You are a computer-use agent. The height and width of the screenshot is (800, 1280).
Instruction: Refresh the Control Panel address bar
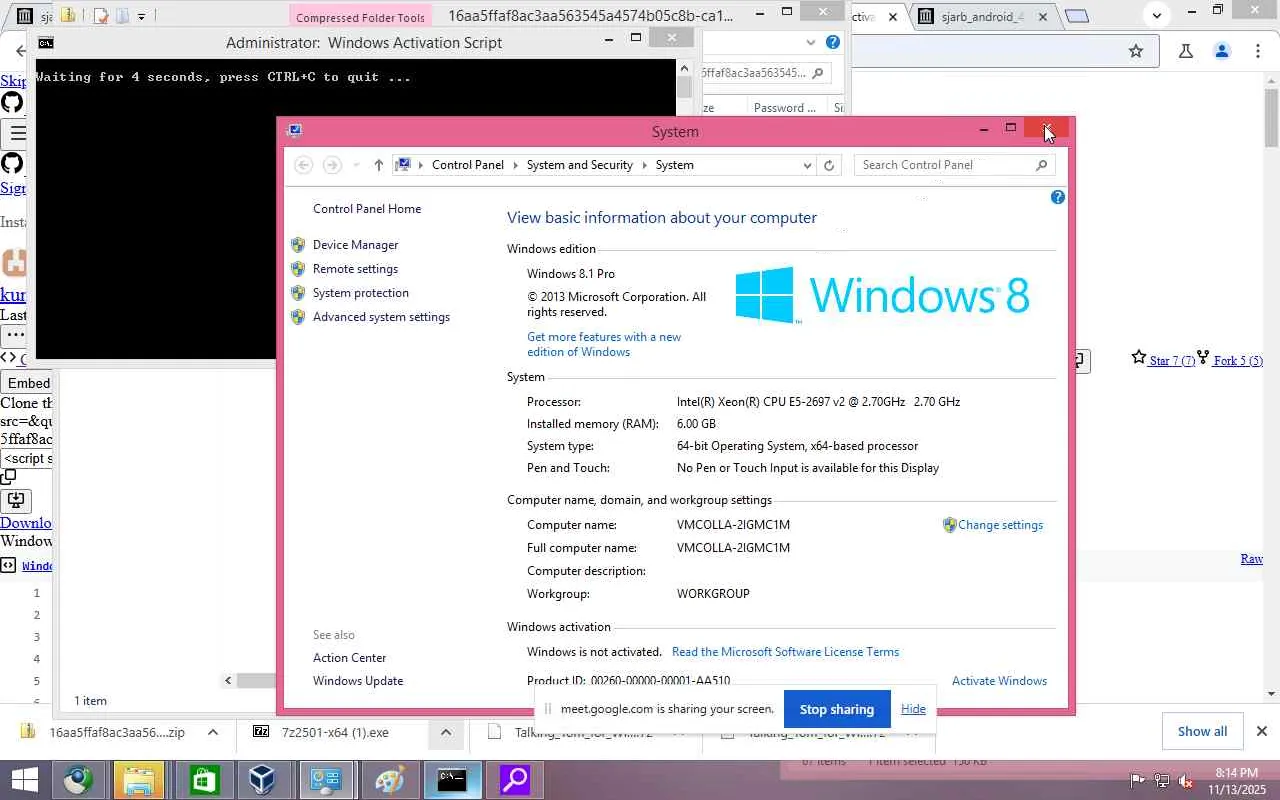829,165
